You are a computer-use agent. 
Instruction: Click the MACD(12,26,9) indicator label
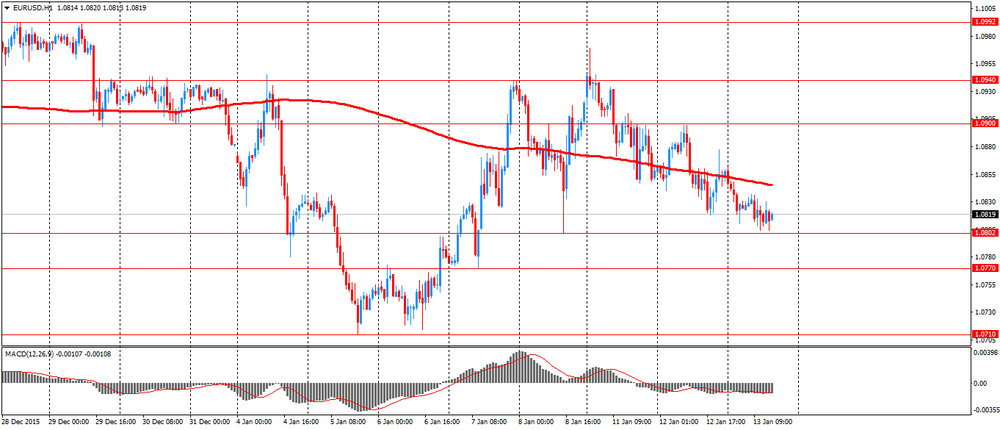pyautogui.click(x=30, y=353)
